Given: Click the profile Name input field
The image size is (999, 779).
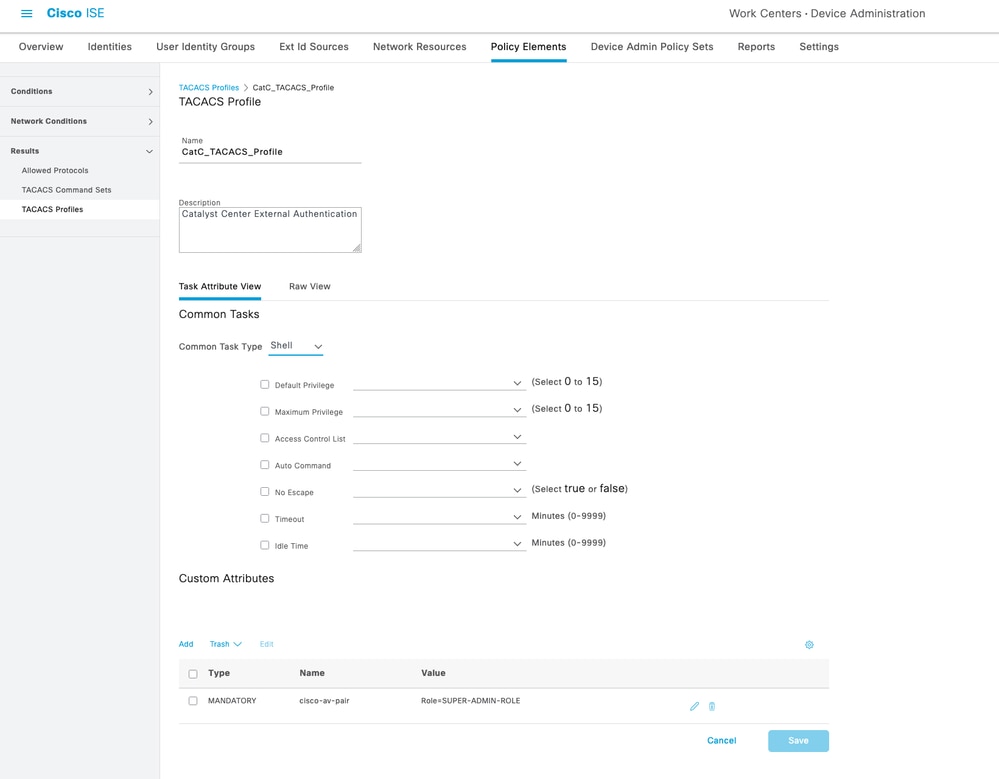Looking at the screenshot, I should click(270, 152).
